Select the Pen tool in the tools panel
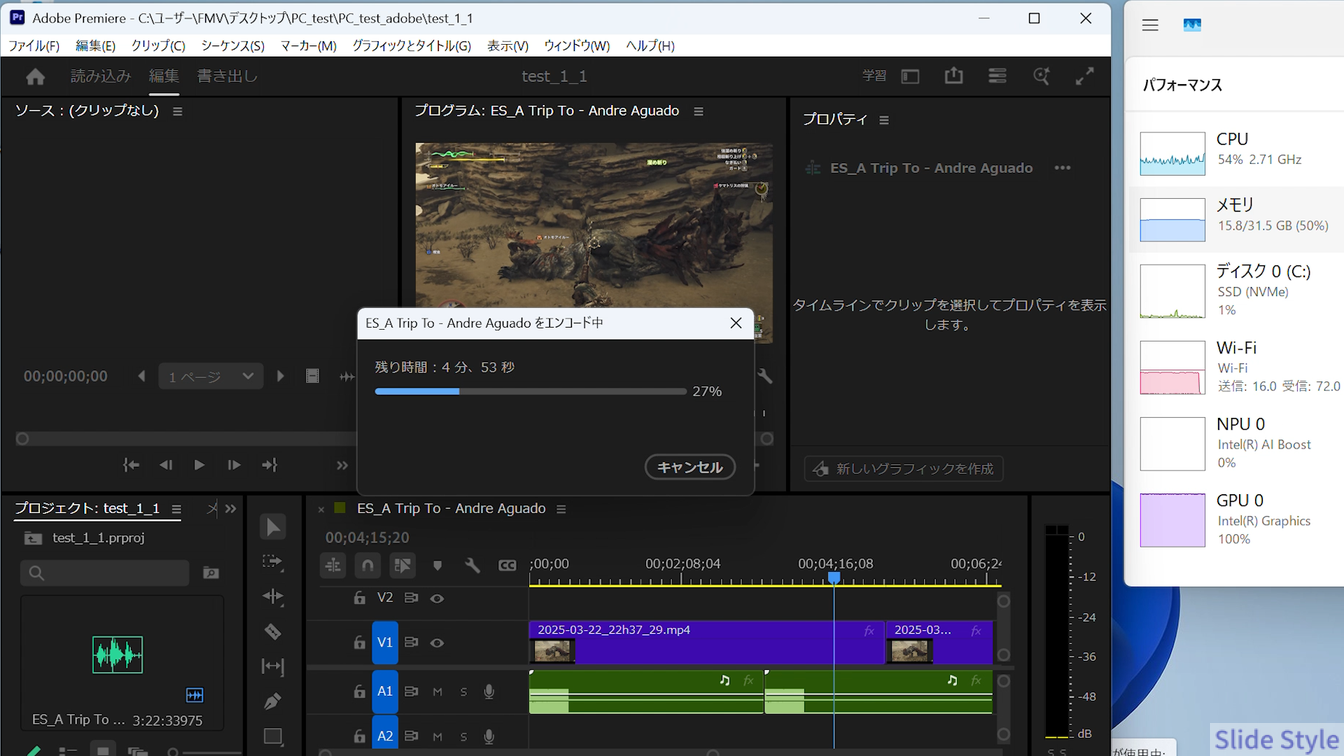The width and height of the screenshot is (1344, 756). pos(272,701)
